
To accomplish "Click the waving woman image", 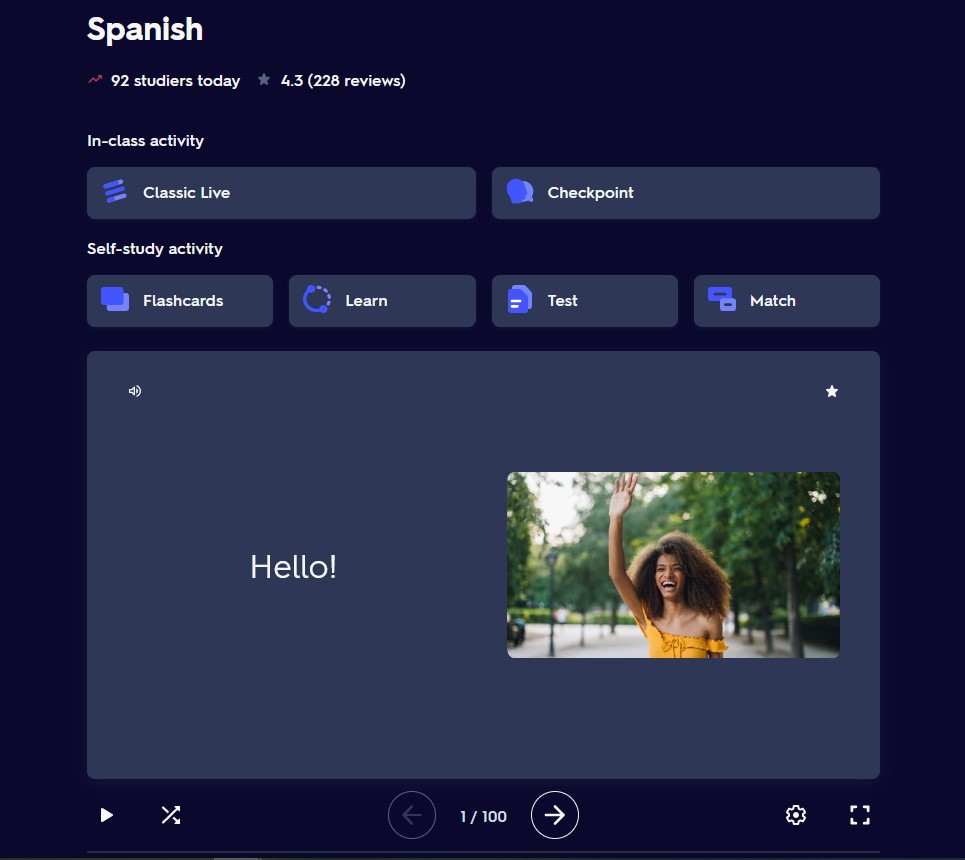I will [x=673, y=565].
